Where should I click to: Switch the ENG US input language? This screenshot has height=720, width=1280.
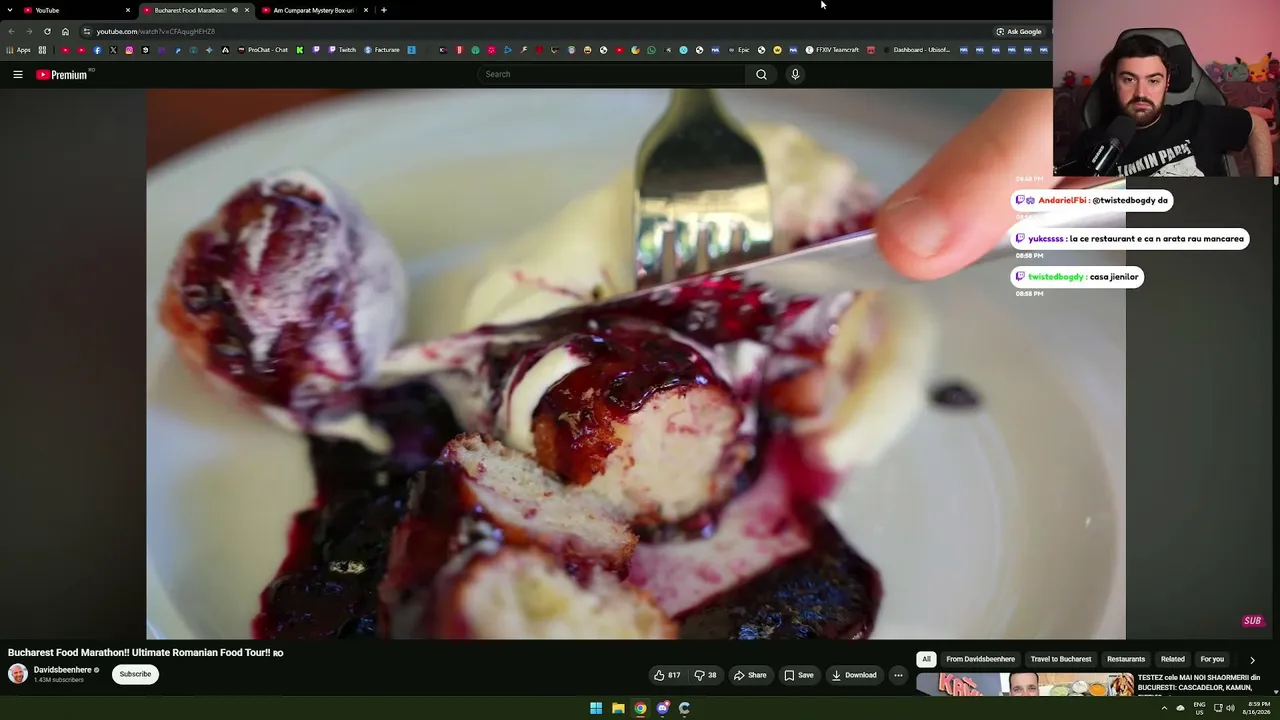[1200, 708]
